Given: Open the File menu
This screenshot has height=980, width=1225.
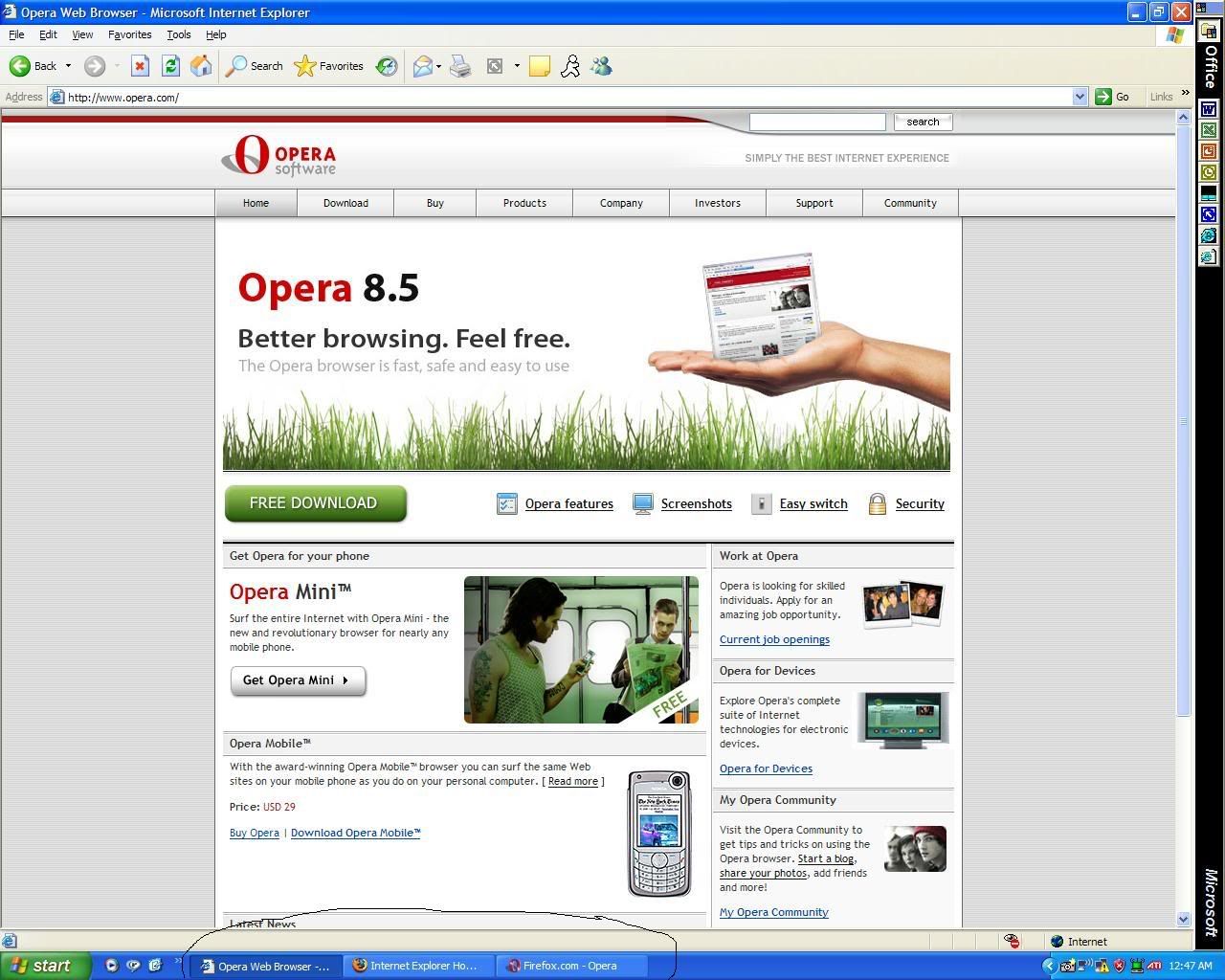Looking at the screenshot, I should pos(16,34).
